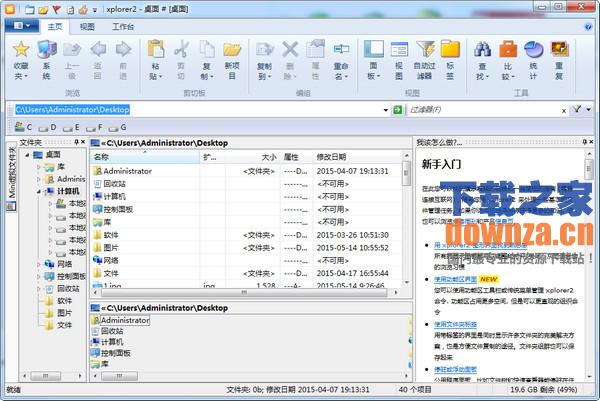Sort by the 名称 column header
This screenshot has height=401, width=600.
pos(145,157)
